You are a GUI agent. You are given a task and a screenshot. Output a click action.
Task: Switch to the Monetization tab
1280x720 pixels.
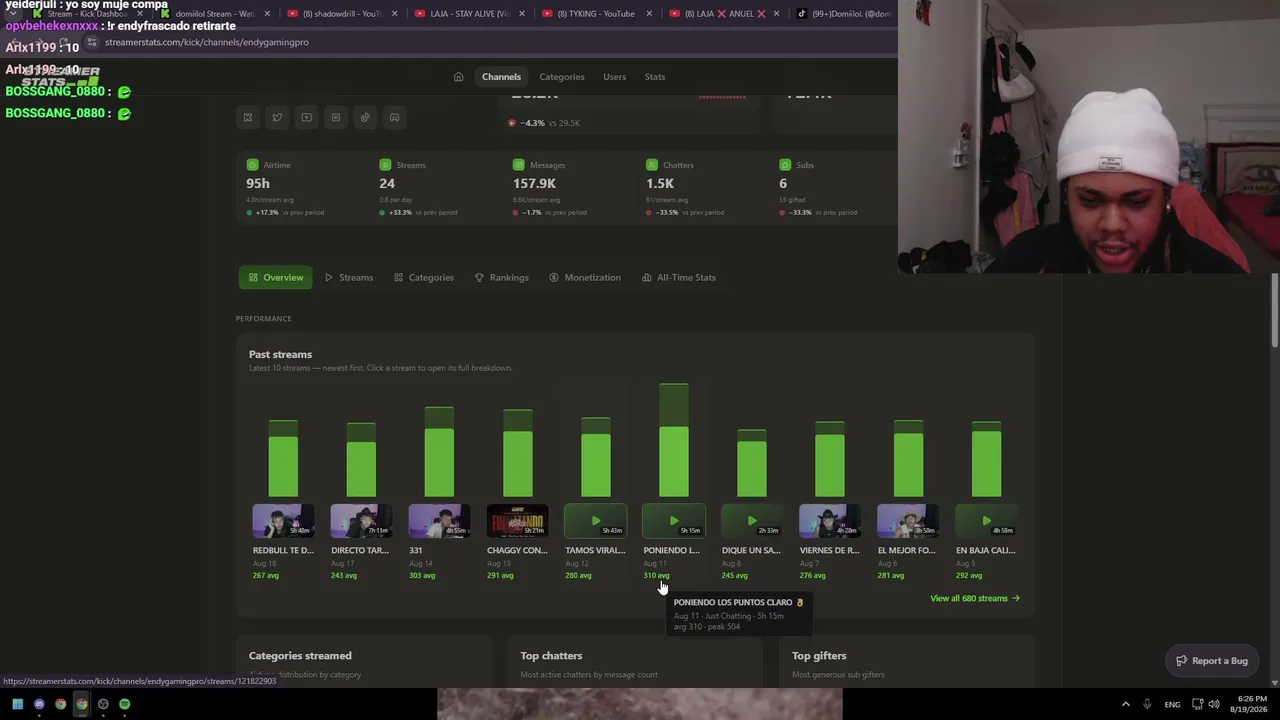coord(585,277)
